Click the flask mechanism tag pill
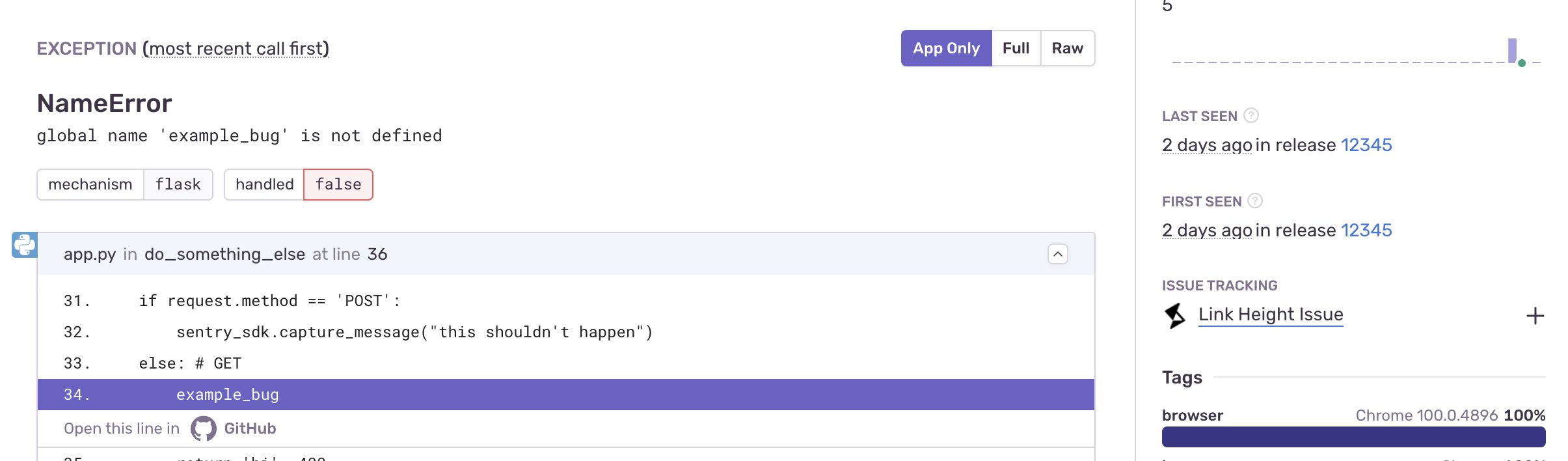The width and height of the screenshot is (1568, 461). point(178,184)
